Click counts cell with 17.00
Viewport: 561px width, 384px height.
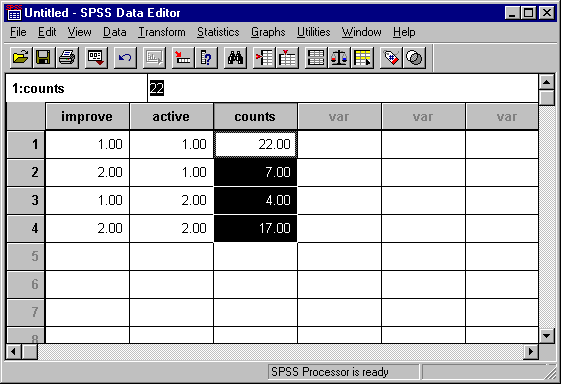(255, 228)
